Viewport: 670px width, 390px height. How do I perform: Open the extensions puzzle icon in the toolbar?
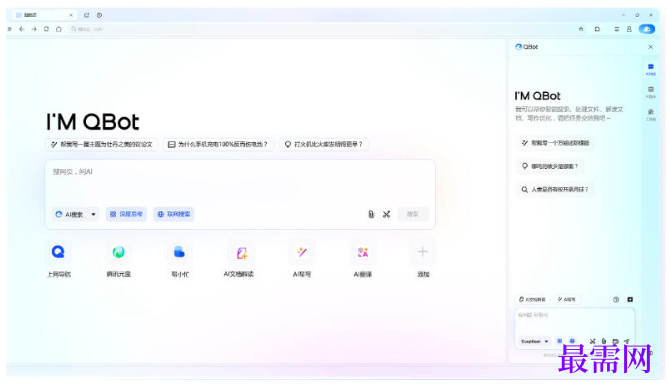(x=597, y=29)
